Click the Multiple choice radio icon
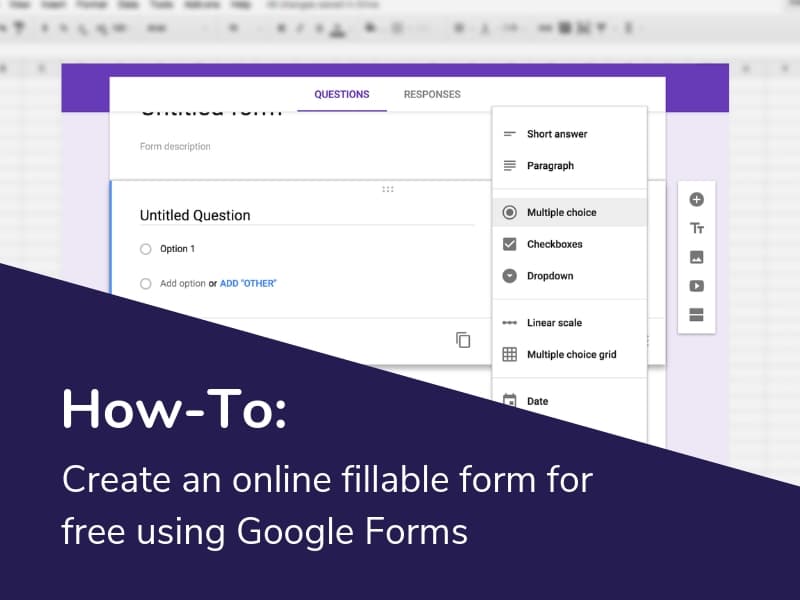Image resolution: width=800 pixels, height=600 pixels. coord(510,212)
